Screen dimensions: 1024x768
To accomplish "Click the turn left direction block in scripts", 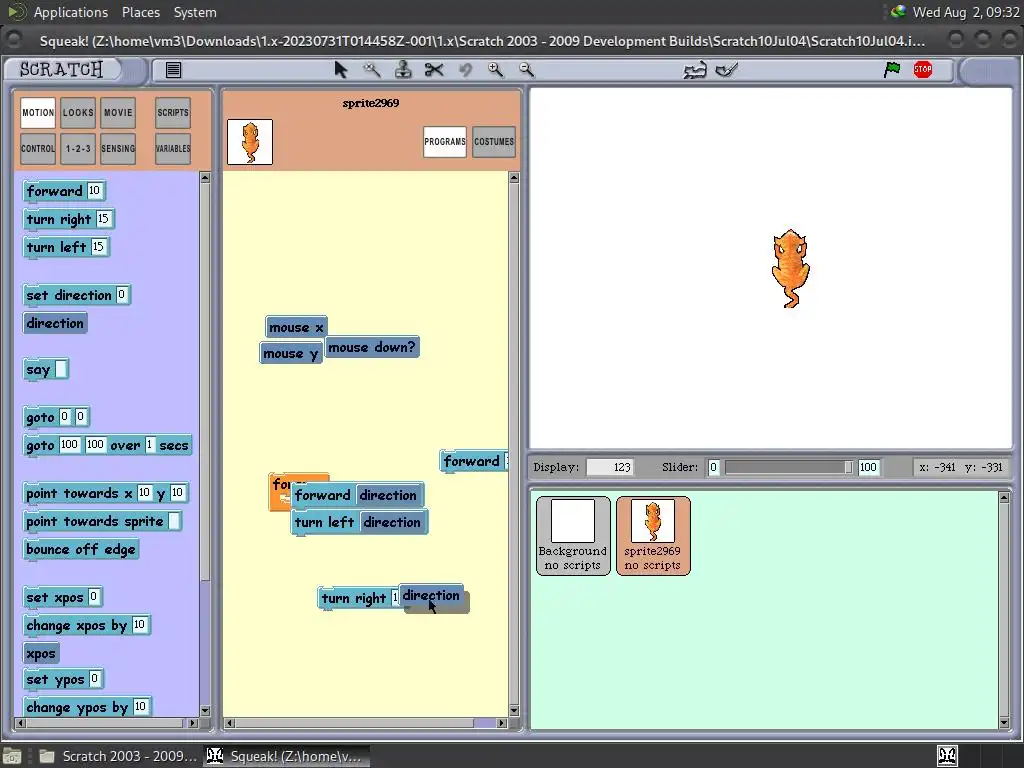I will (359, 522).
